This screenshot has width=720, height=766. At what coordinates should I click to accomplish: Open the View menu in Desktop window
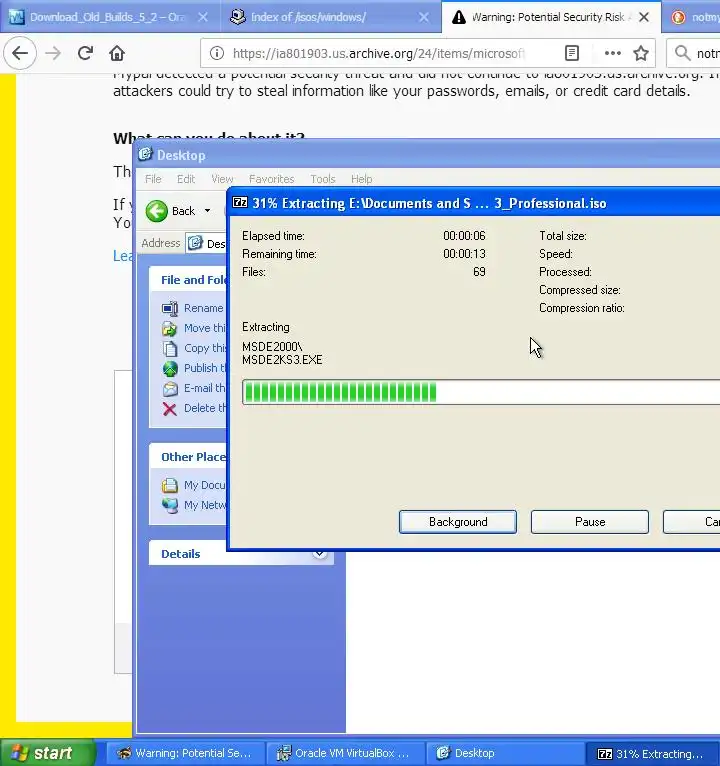tap(222, 179)
